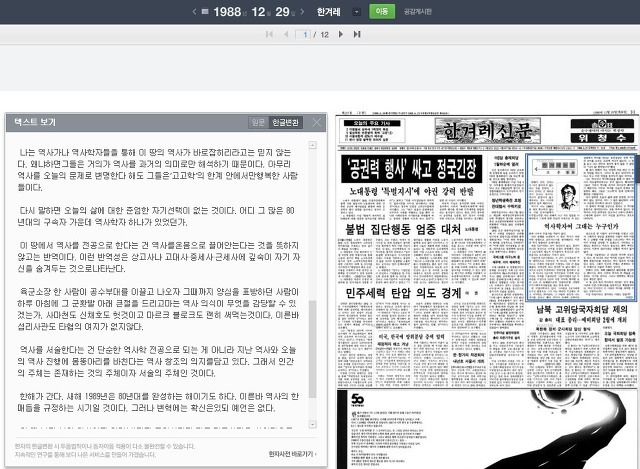Click the 오늘의 주요 기사 box on the page
Image resolution: width=640 pixels, height=469 pixels.
tap(372, 131)
